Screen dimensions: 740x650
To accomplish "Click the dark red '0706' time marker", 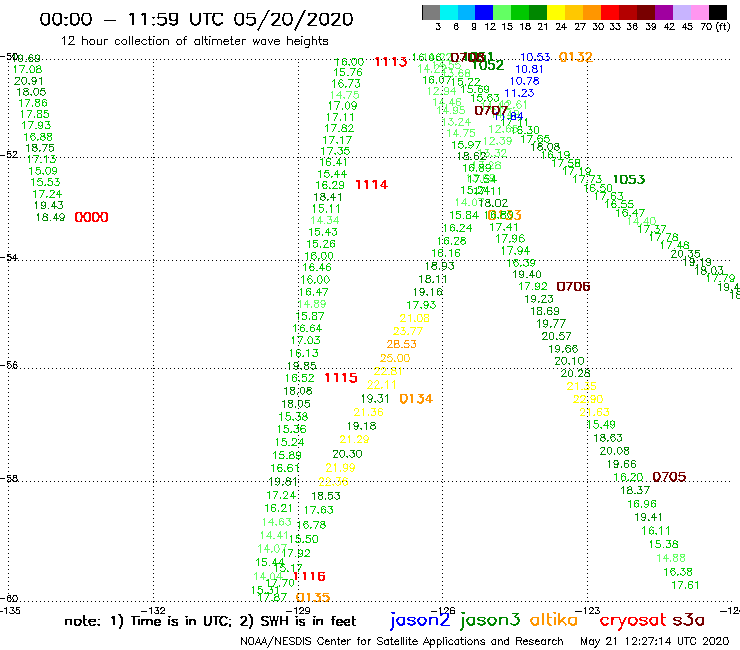I will 573,287.
